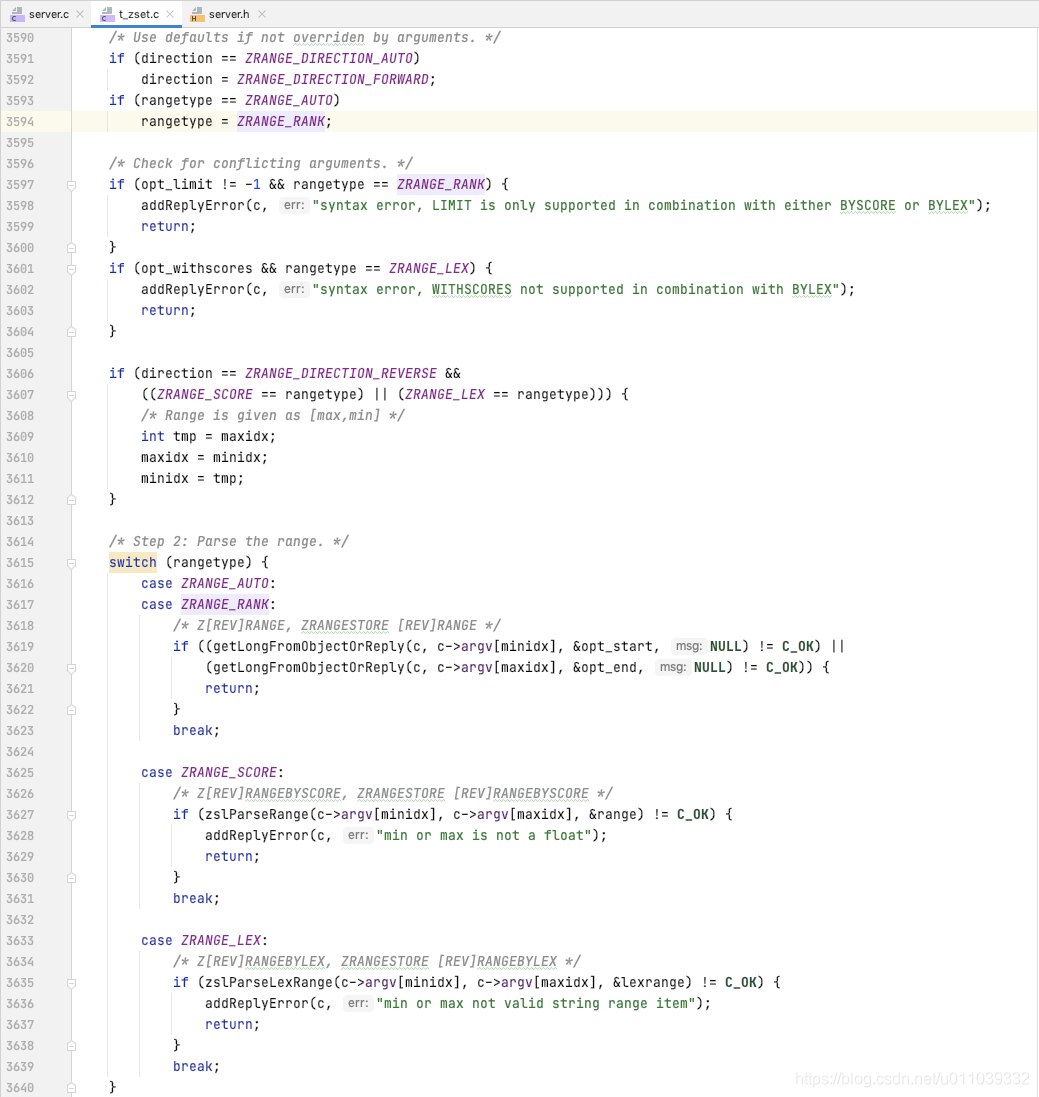Image resolution: width=1039 pixels, height=1097 pixels.
Task: Close the server.c tab
Action: (x=80, y=14)
